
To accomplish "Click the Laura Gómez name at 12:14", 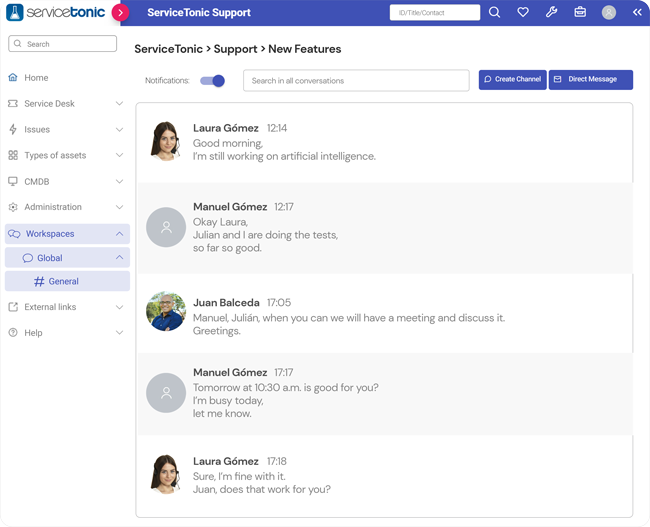I will [226, 128].
